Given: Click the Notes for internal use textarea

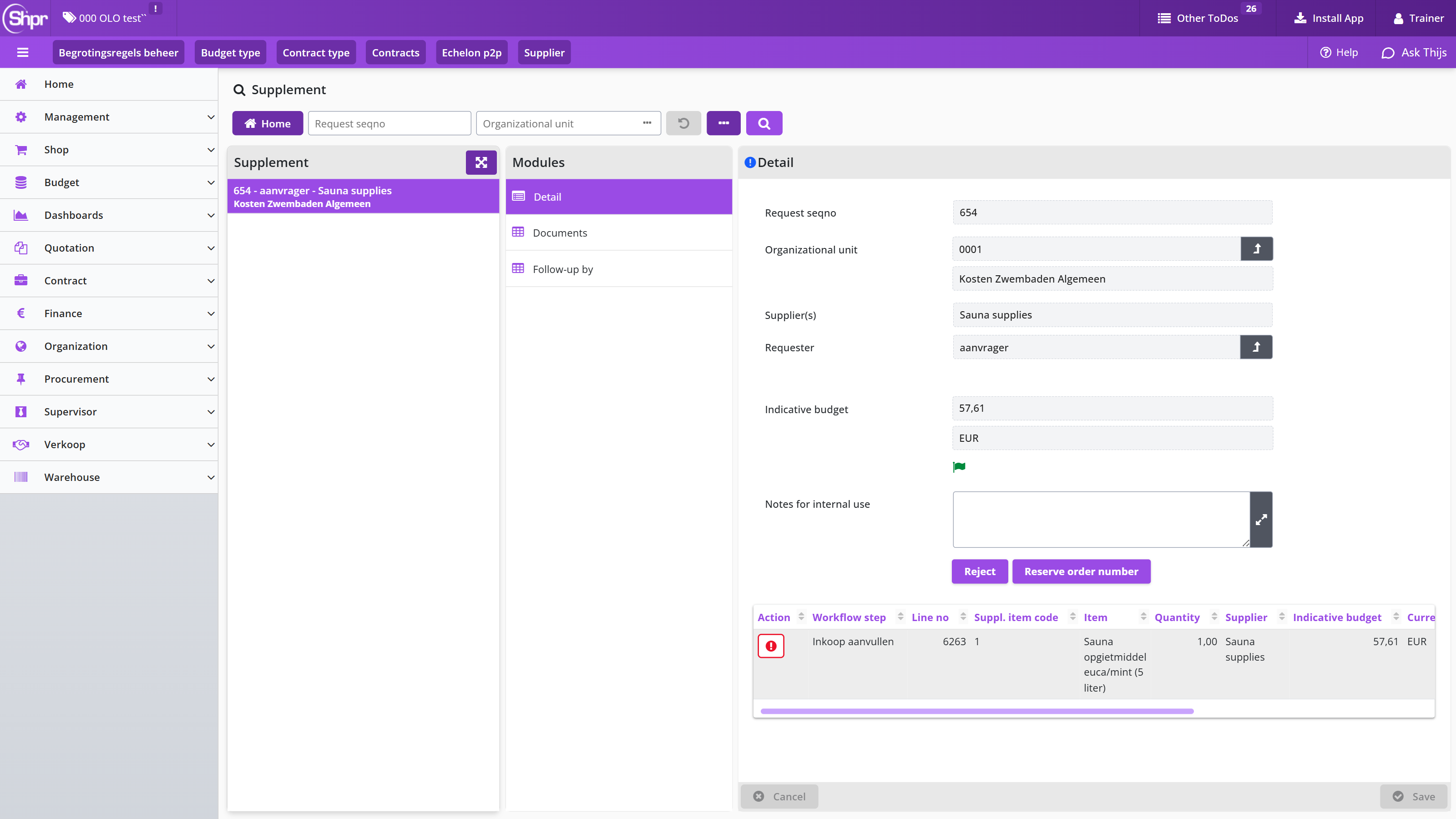Looking at the screenshot, I should tap(1101, 520).
